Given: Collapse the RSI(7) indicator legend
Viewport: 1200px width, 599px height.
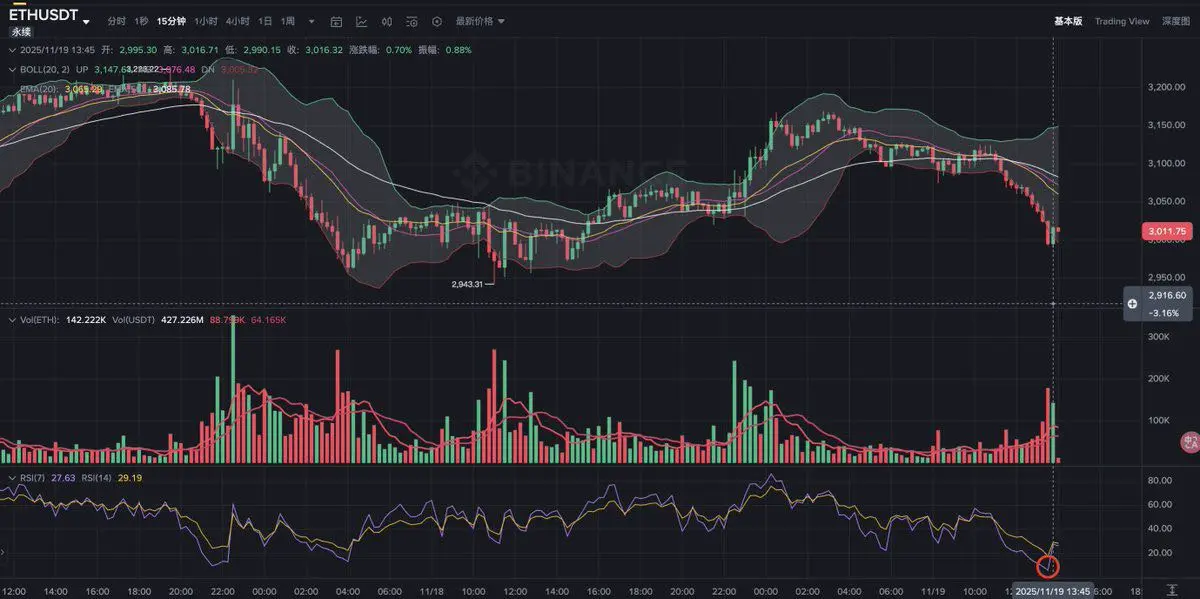Looking at the screenshot, I should [x=12, y=478].
